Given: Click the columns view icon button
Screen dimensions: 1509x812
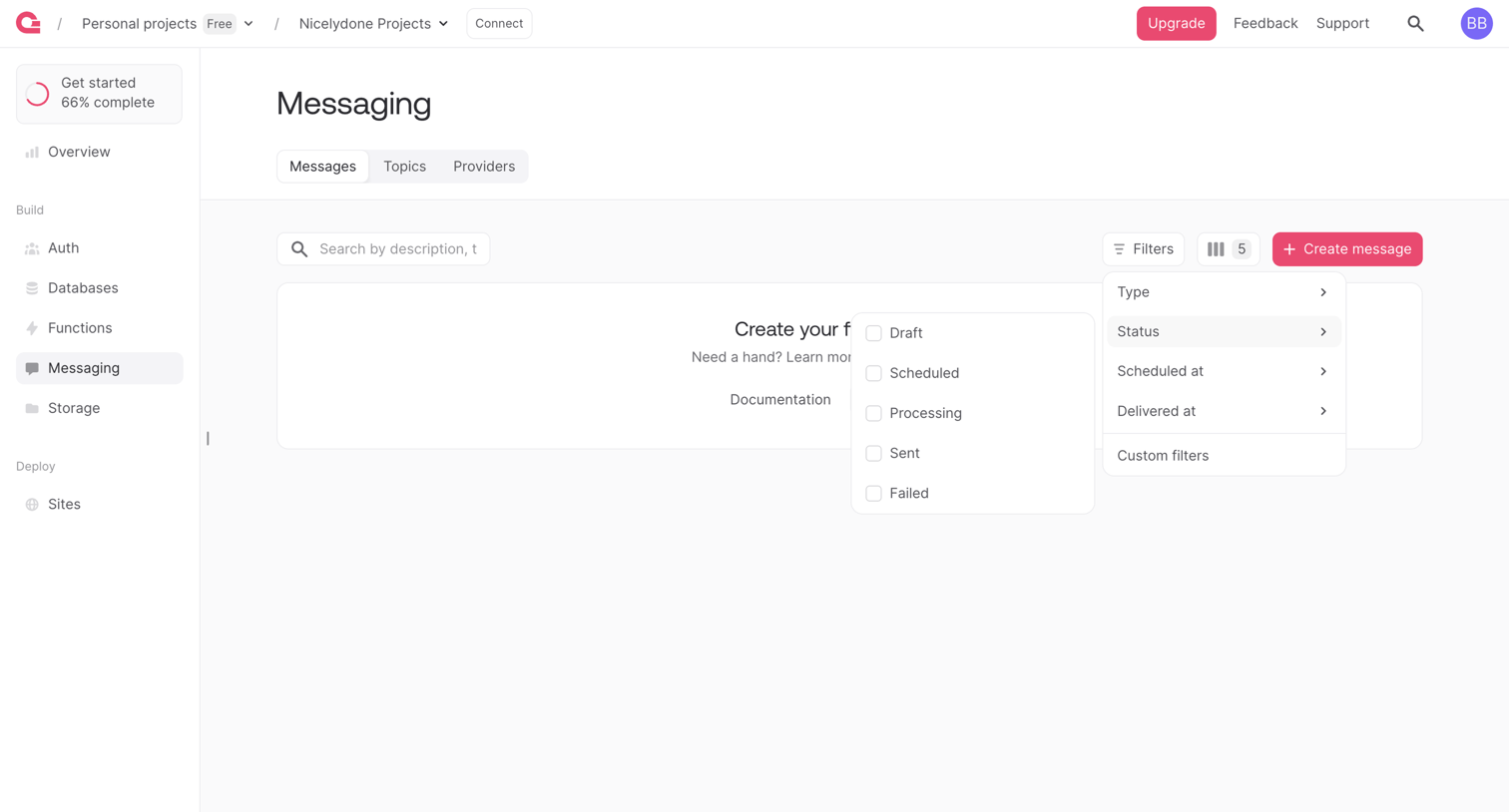Looking at the screenshot, I should 1228,249.
